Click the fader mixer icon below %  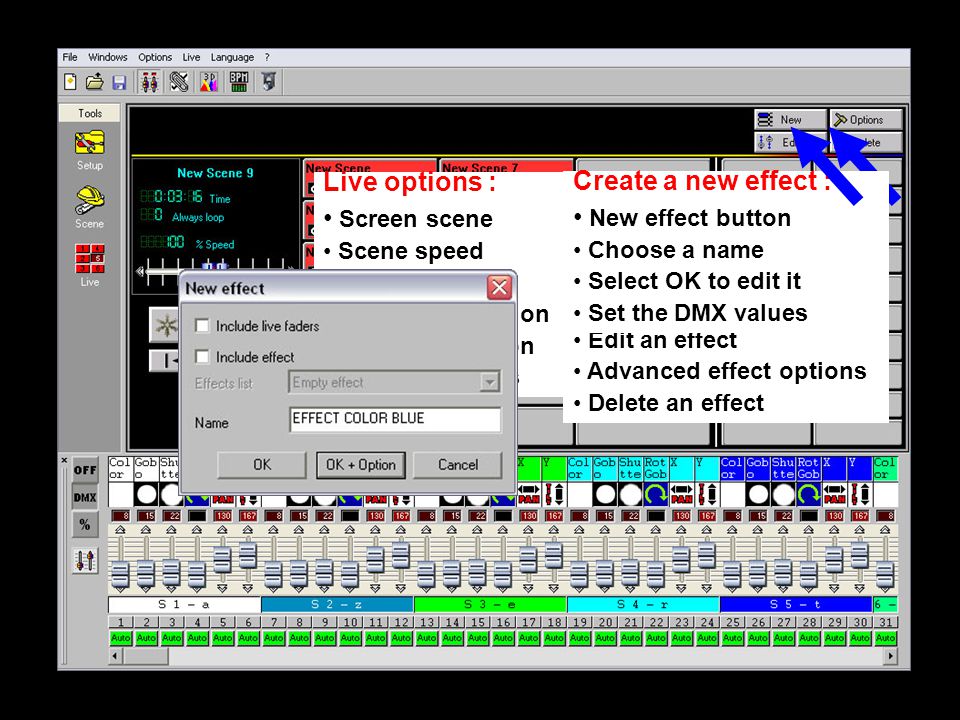click(85, 560)
